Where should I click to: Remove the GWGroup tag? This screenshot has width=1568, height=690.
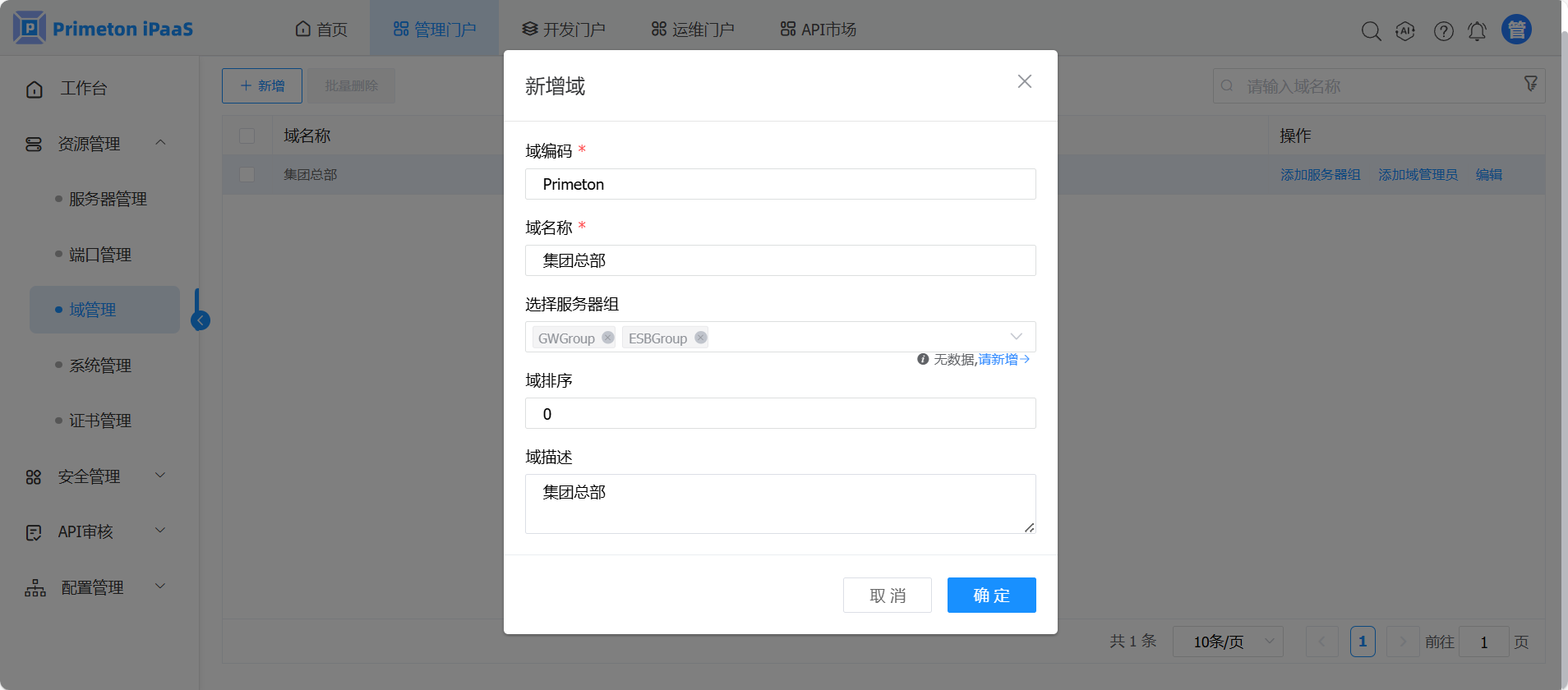[608, 338]
